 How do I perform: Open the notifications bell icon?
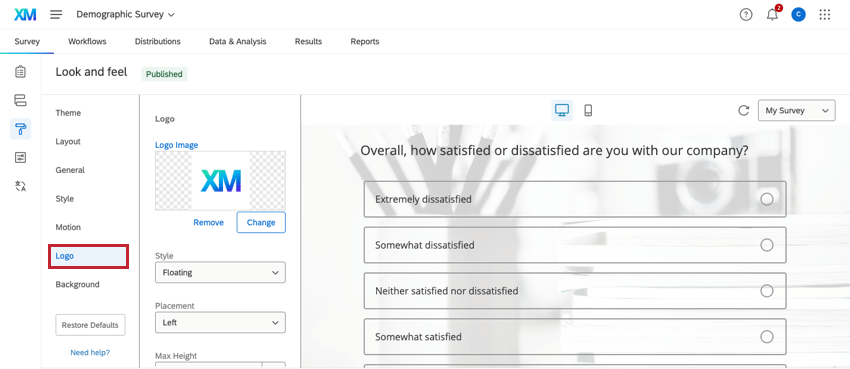[x=772, y=15]
